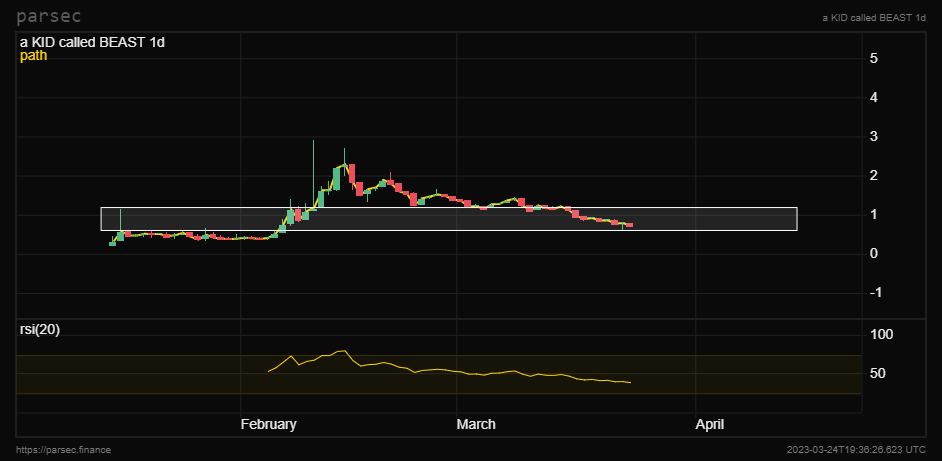942x461 pixels.
Task: Click the parsec logo text
Action: pos(49,16)
